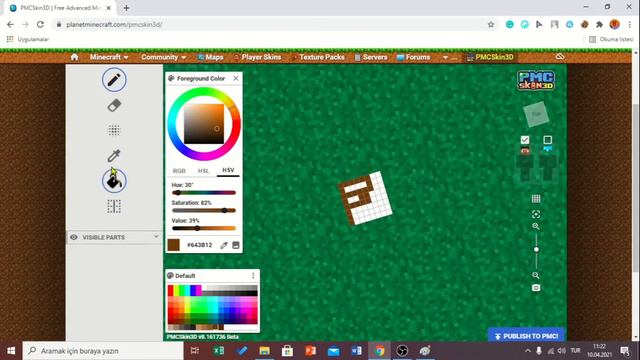Click the brown foreground color swatch

pyautogui.click(x=173, y=245)
